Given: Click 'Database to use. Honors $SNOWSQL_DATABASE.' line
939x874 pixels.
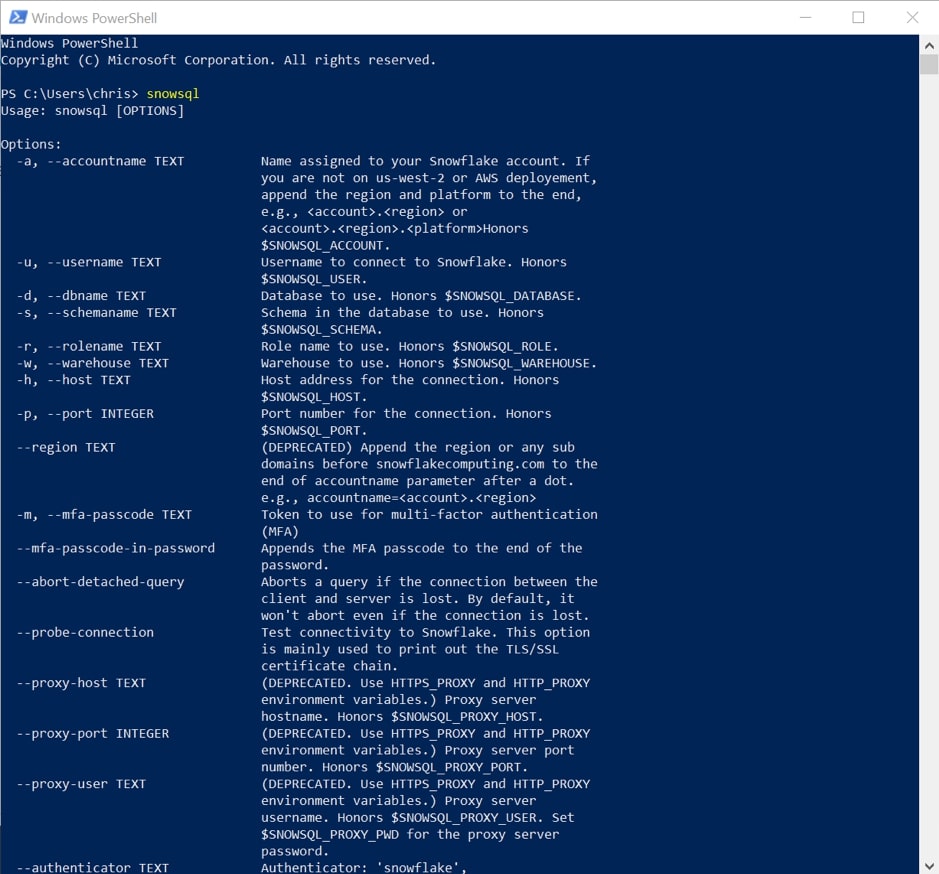Looking at the screenshot, I should click(x=421, y=295).
